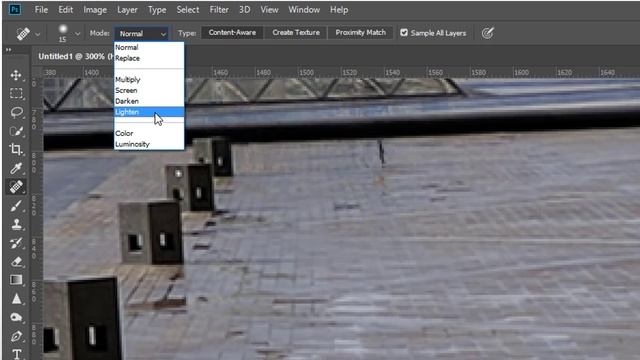
Task: Select the Crop tool
Action: [x=16, y=149]
